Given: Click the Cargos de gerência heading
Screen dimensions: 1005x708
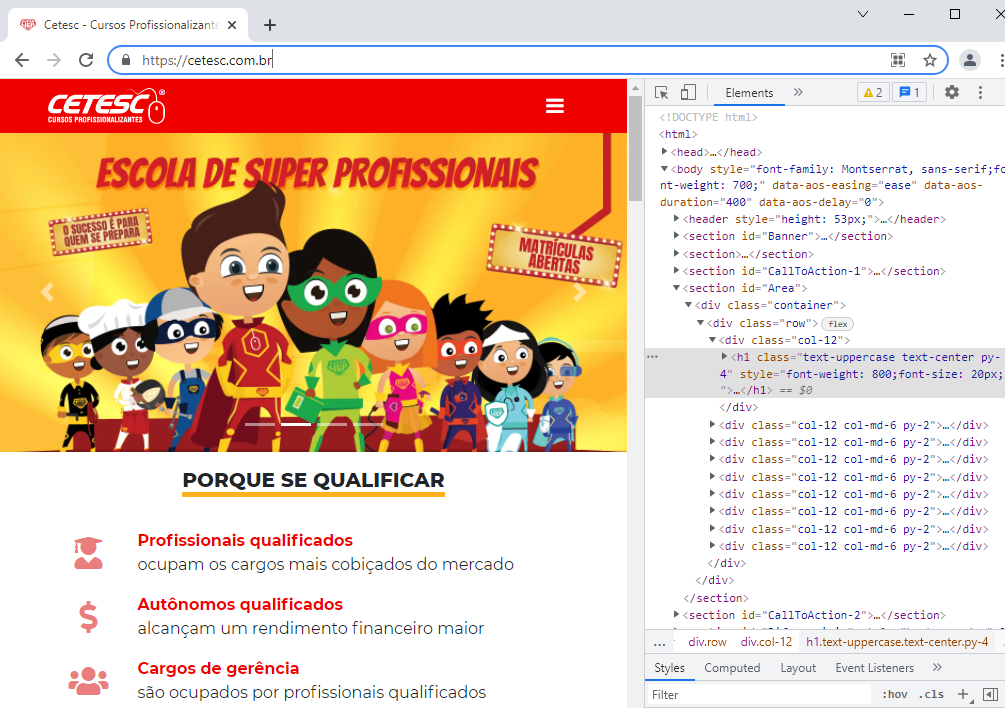Looking at the screenshot, I should [x=218, y=668].
